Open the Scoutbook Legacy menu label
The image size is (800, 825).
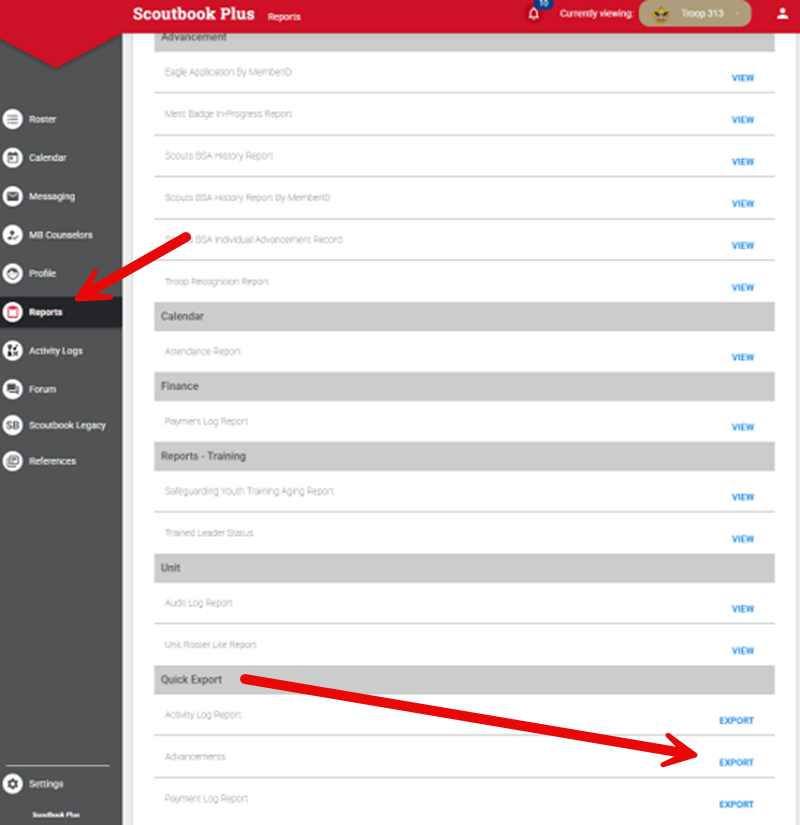(x=67, y=426)
